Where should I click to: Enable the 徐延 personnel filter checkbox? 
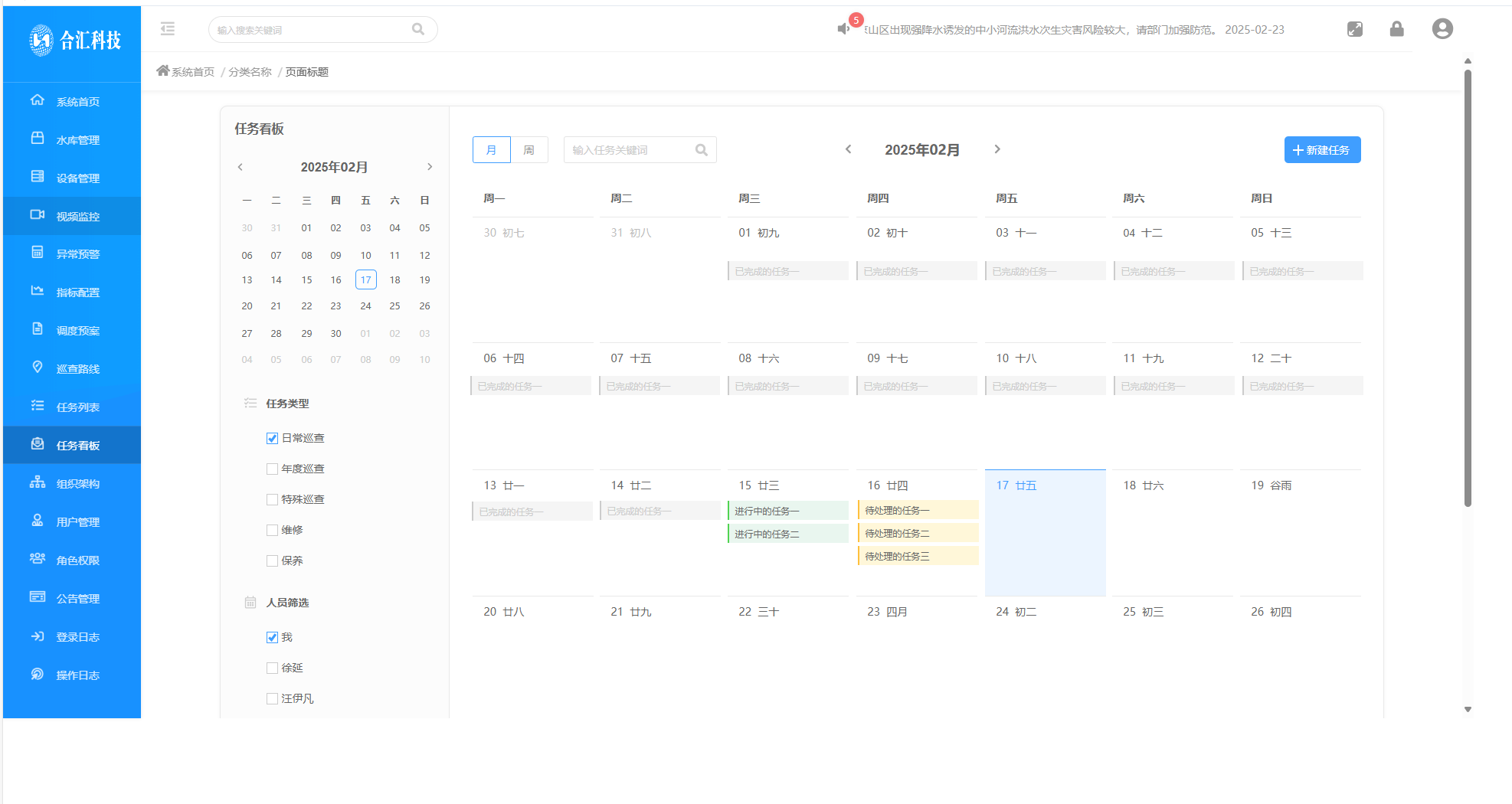click(272, 668)
